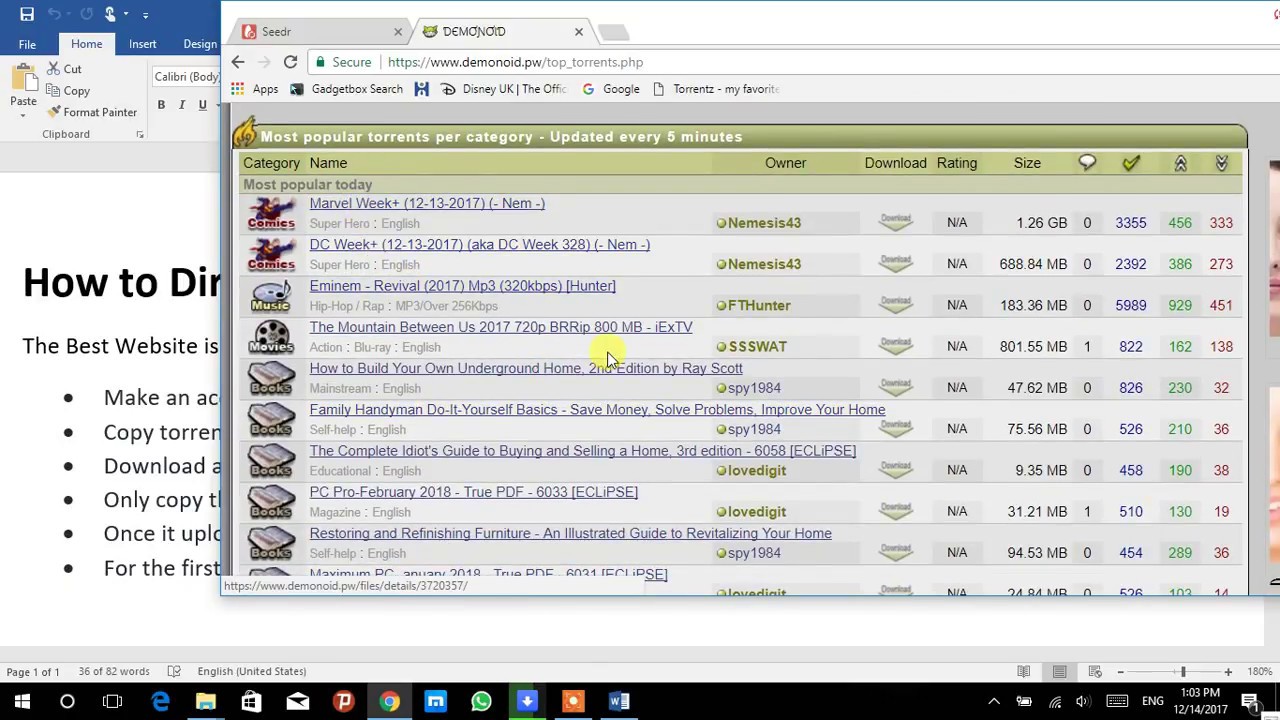Click the address bar URL field
This screenshot has height=720, width=1280.
pyautogui.click(x=515, y=62)
